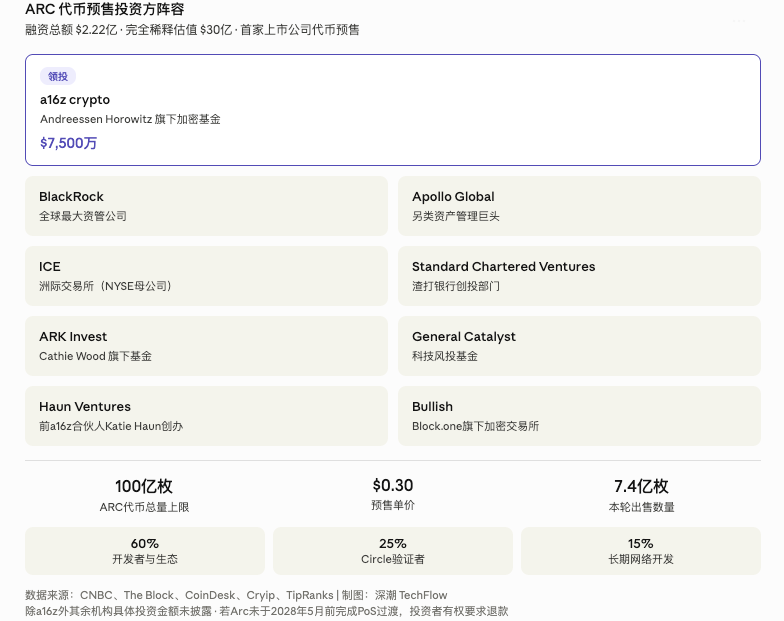Click the ARK Invest title
784x621 pixels.
[73, 336]
